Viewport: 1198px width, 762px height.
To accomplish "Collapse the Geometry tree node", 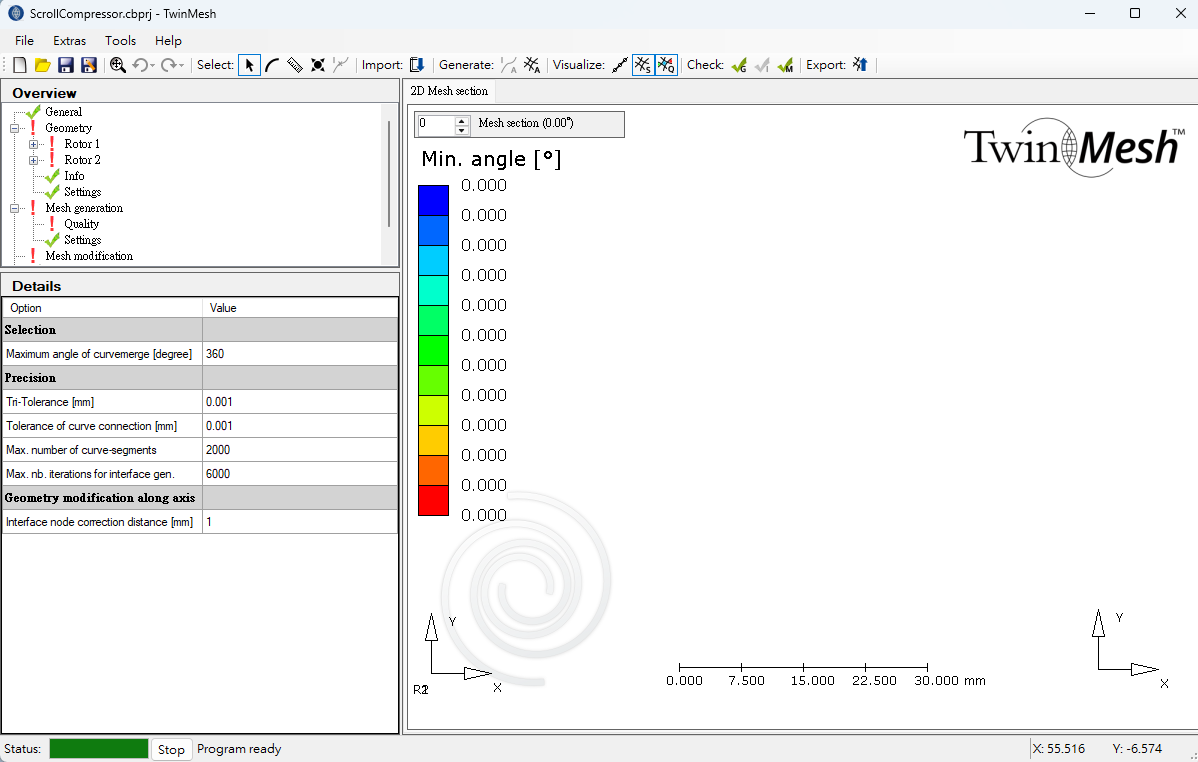I will pos(15,128).
